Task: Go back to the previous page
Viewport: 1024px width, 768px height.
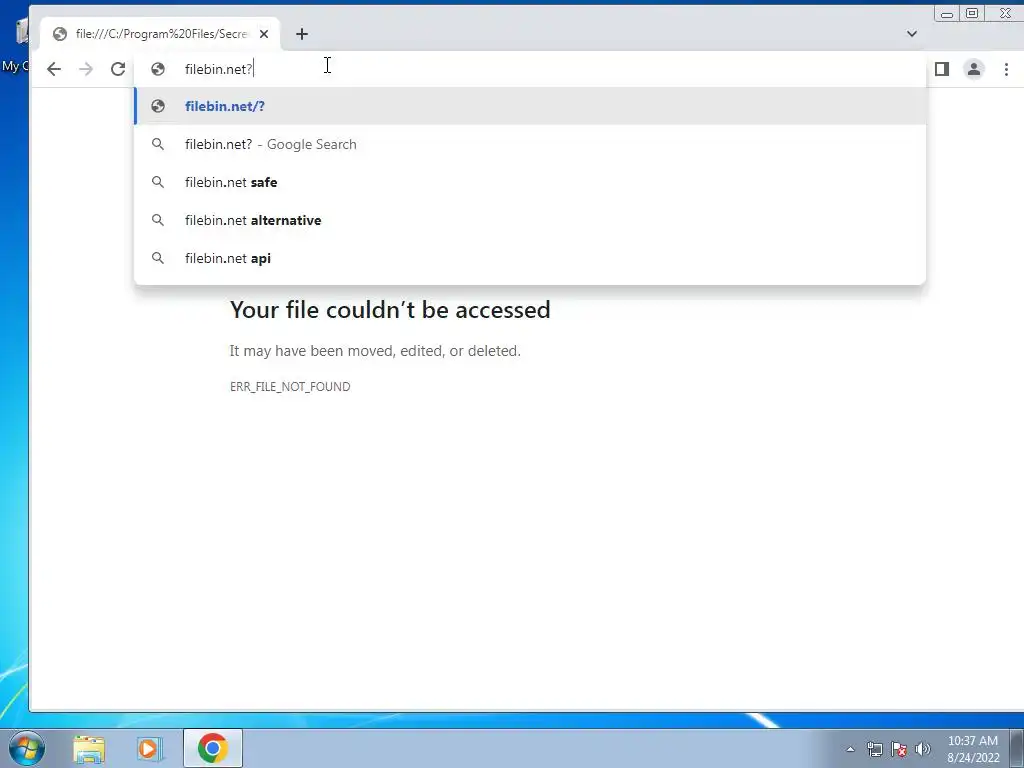Action: 54,69
